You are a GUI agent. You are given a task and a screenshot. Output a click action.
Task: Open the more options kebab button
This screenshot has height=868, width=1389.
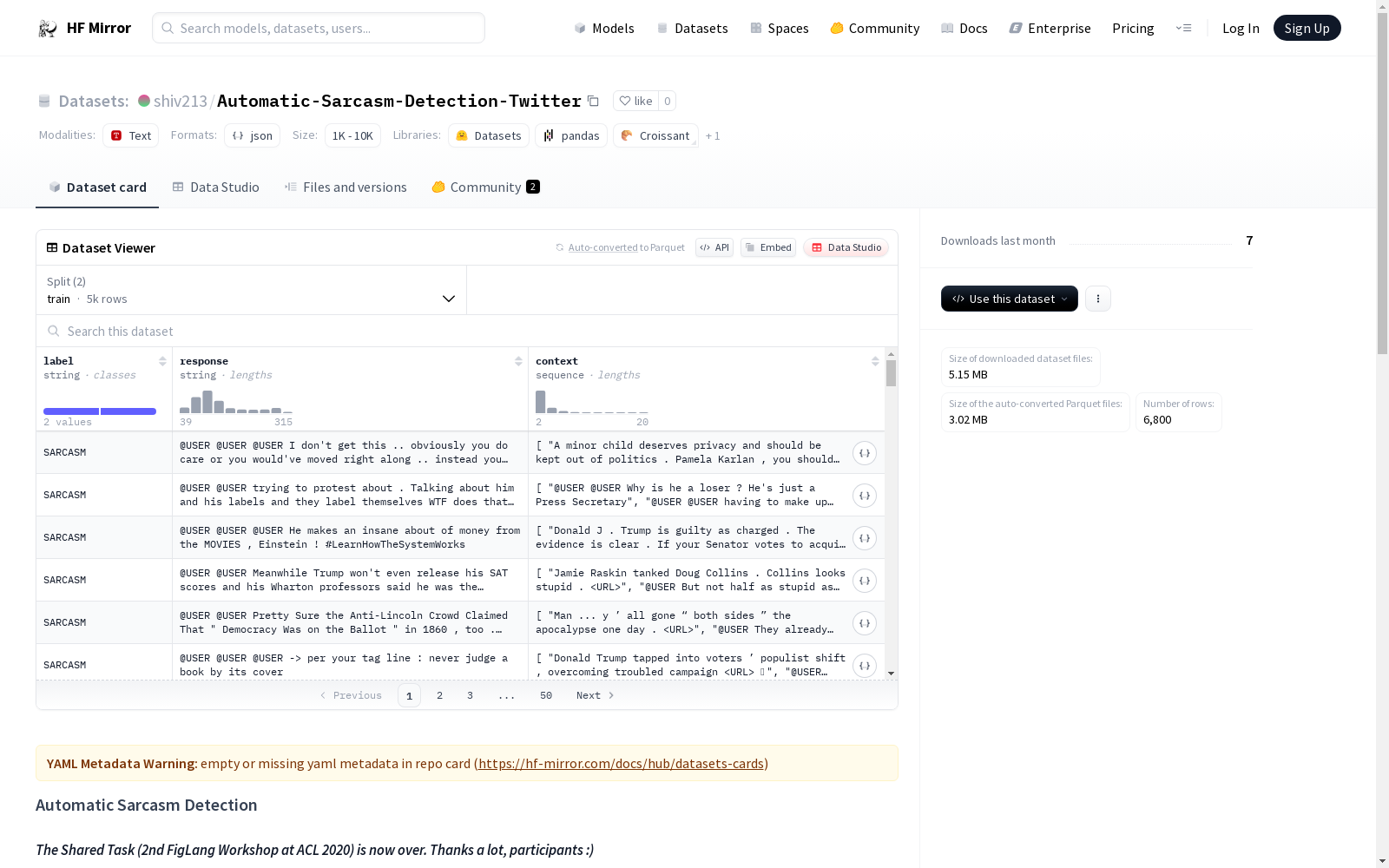pyautogui.click(x=1097, y=299)
